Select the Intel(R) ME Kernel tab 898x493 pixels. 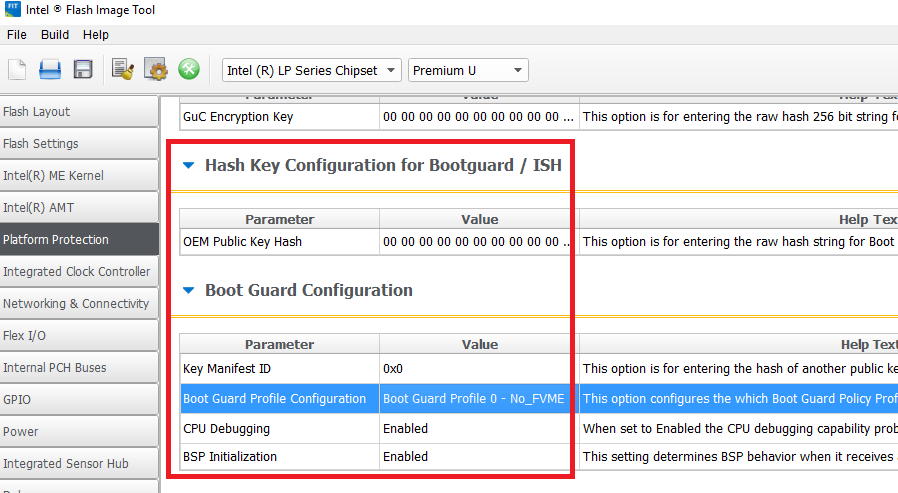point(78,175)
